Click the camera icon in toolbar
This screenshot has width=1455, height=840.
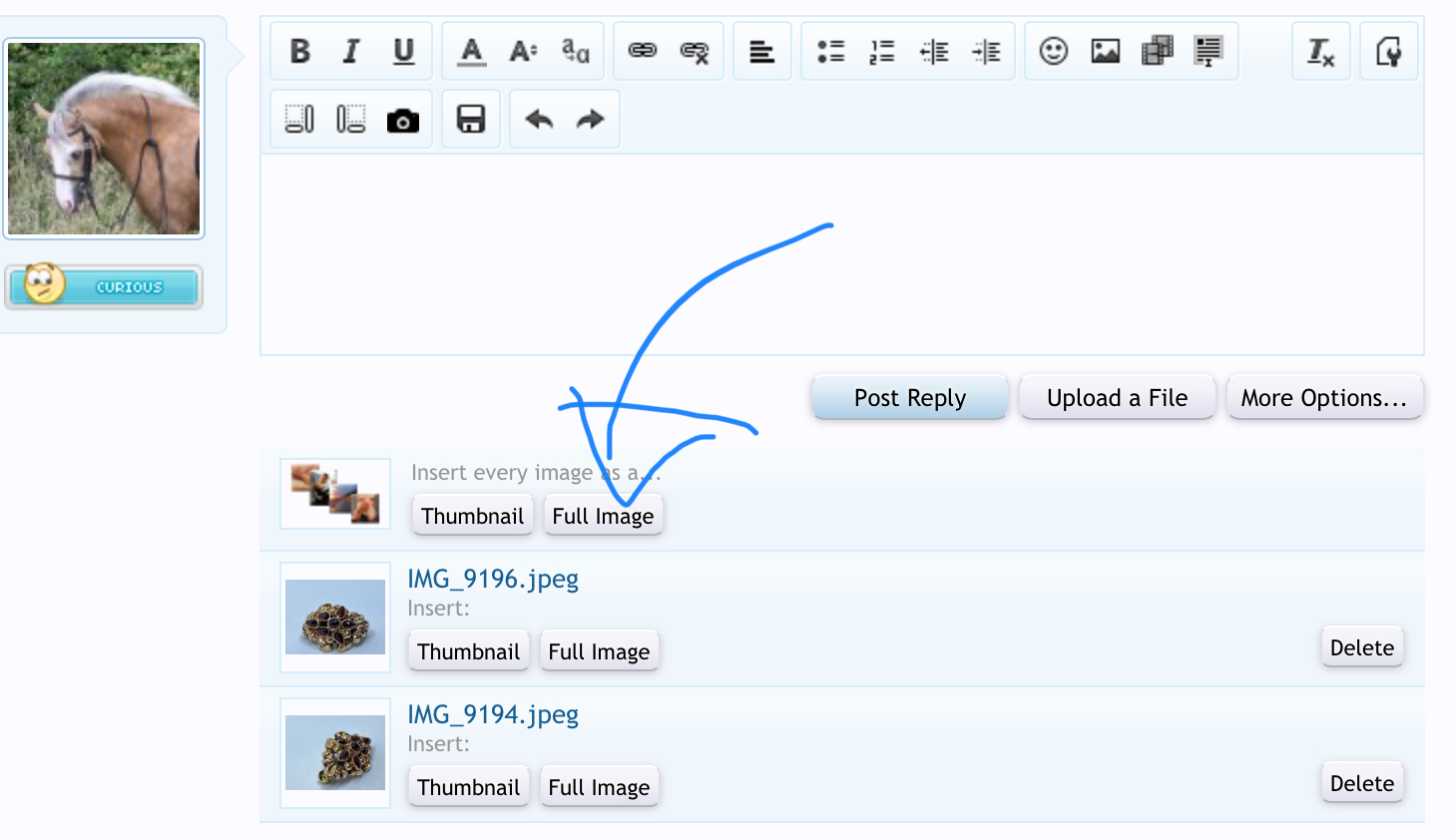[402, 120]
